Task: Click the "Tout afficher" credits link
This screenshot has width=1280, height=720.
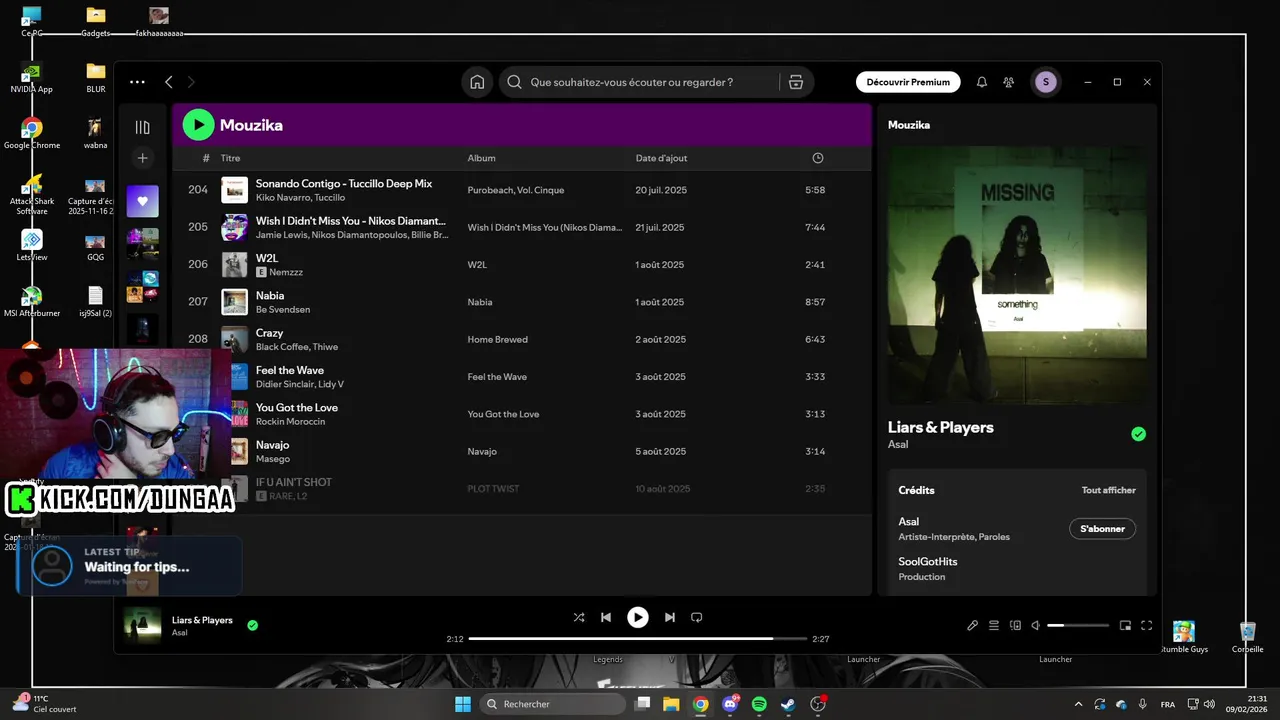Action: pos(1109,490)
